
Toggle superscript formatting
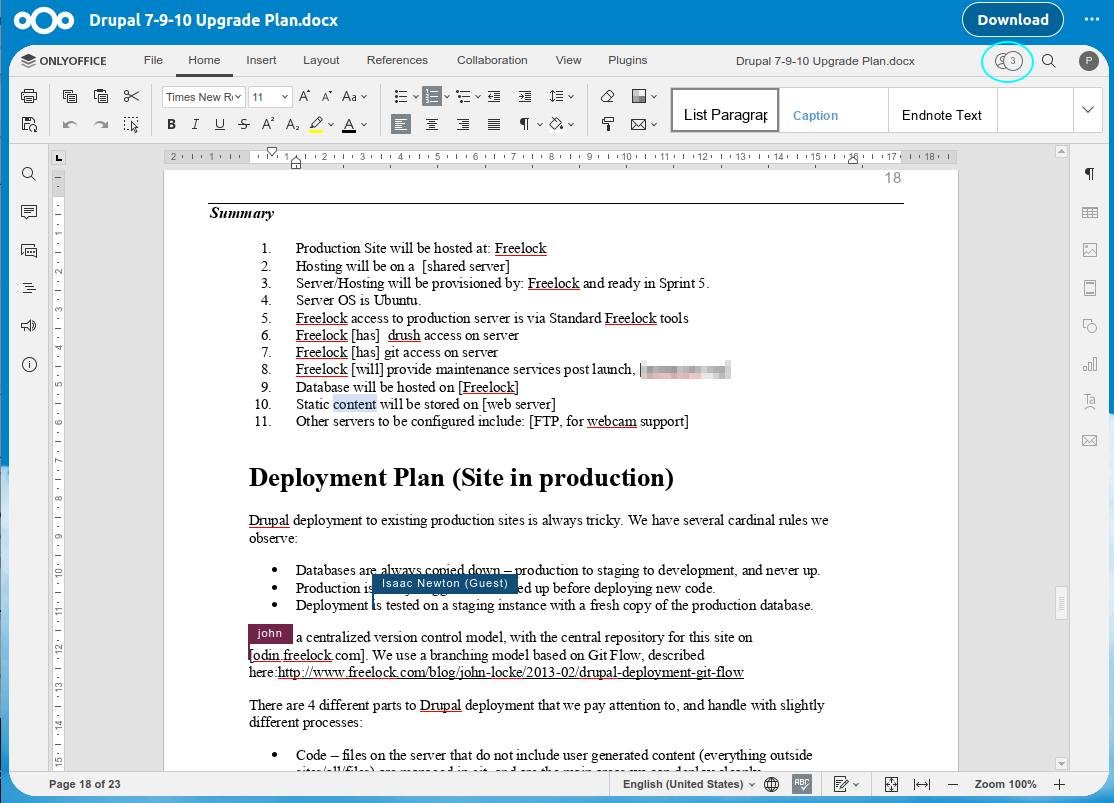pyautogui.click(x=268, y=124)
